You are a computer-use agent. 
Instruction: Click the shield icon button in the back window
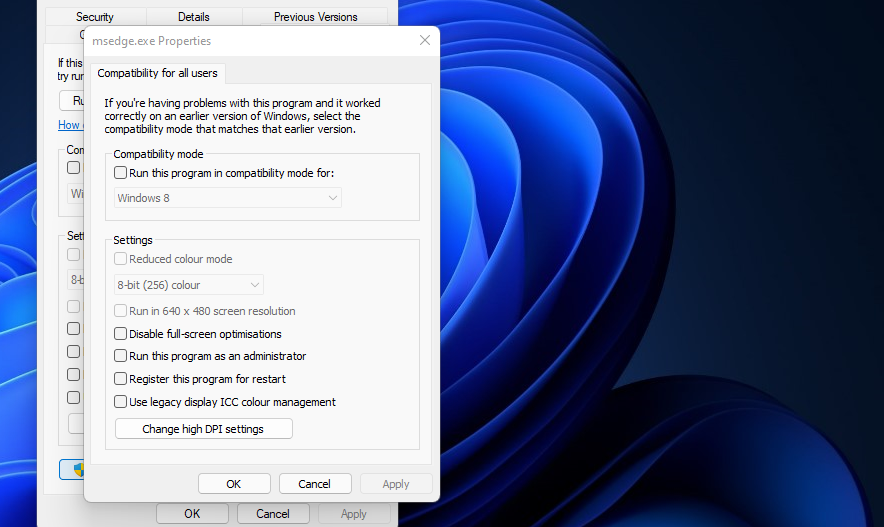72,470
